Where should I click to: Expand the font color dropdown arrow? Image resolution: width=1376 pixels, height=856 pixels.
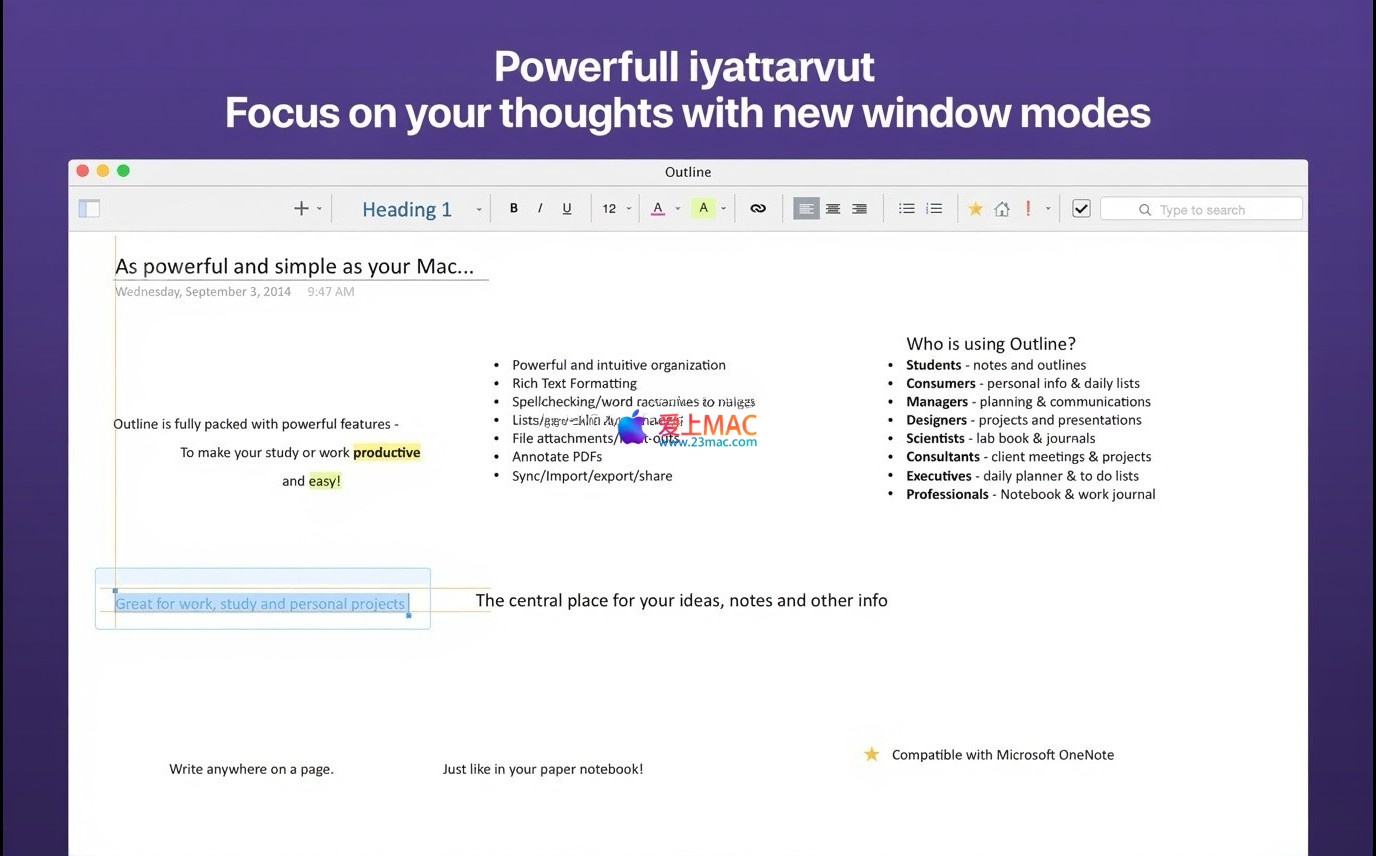(677, 209)
